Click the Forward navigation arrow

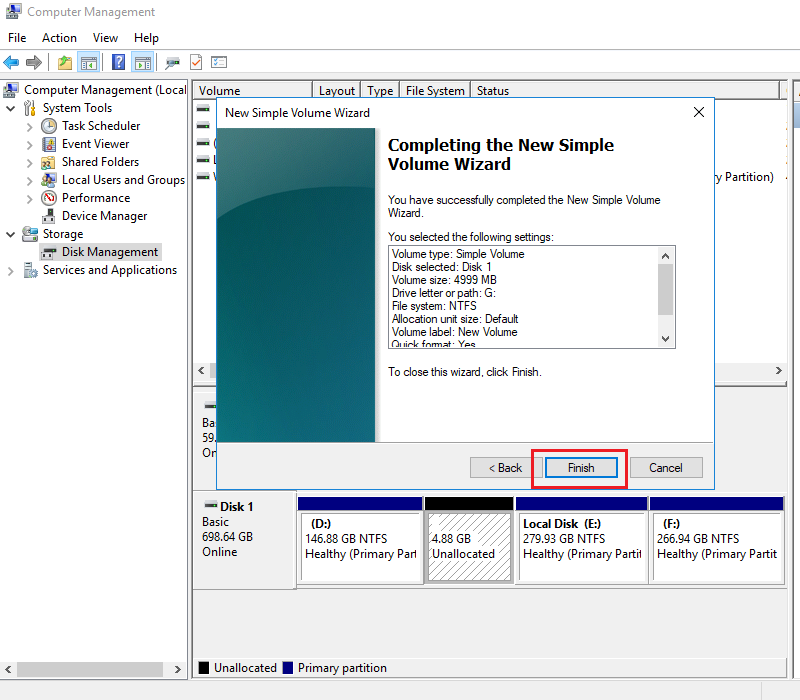pyautogui.click(x=32, y=62)
